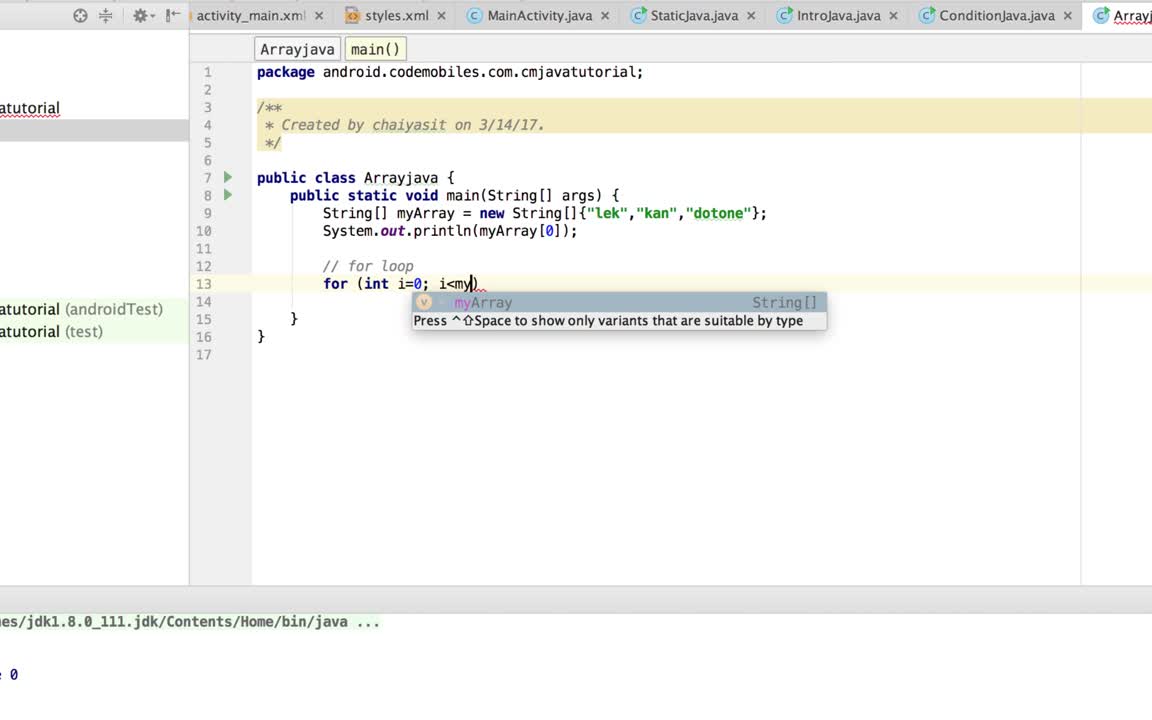Hide the Project tool window
The height and width of the screenshot is (720, 1152).
pyautogui.click(x=172, y=15)
